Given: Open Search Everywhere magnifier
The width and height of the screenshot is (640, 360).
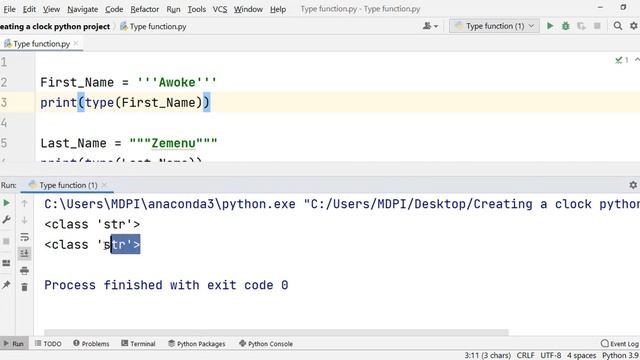Looking at the screenshot, I should (618, 26).
